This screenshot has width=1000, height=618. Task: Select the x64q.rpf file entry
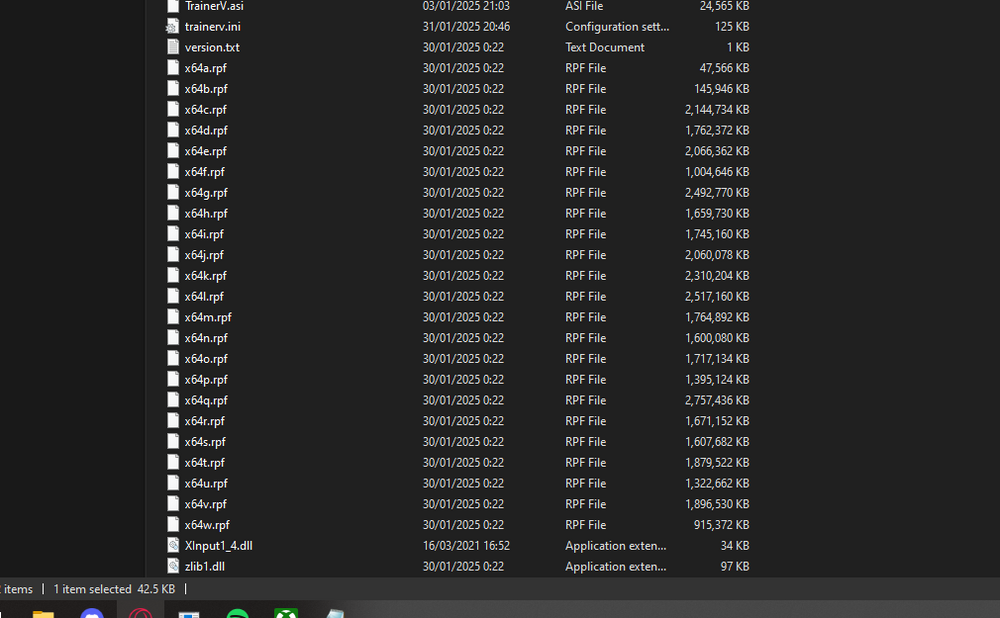click(205, 400)
